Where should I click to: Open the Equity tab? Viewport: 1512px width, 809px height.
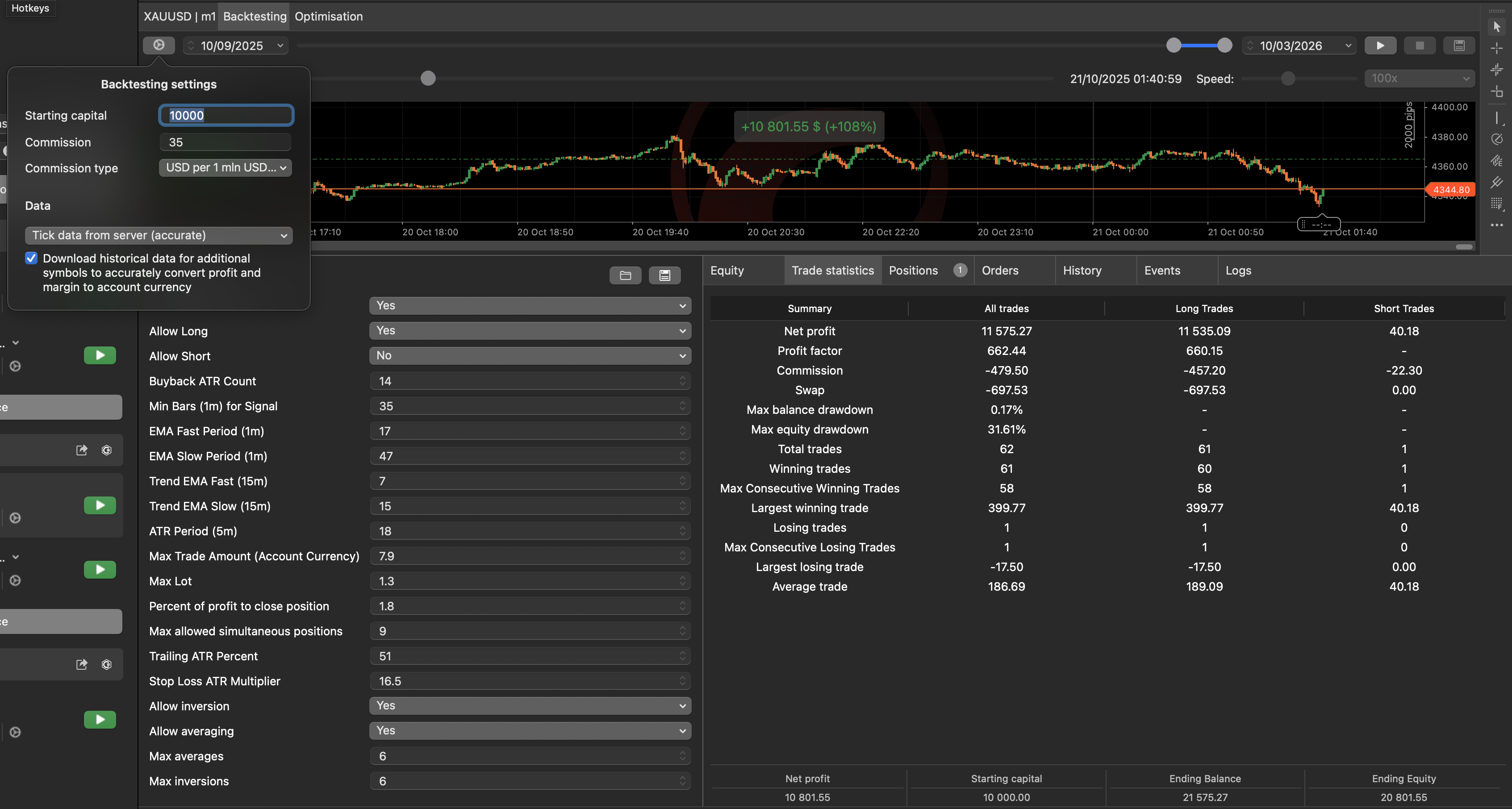727,271
